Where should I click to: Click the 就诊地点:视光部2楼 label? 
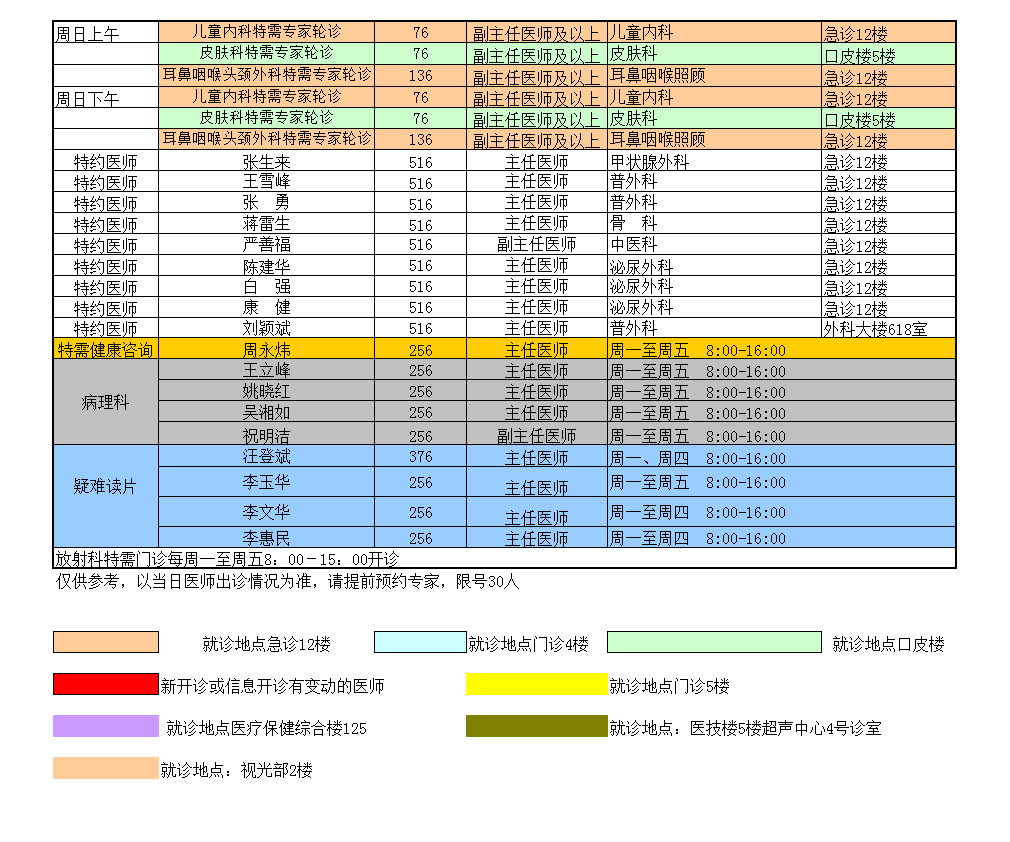[236, 769]
